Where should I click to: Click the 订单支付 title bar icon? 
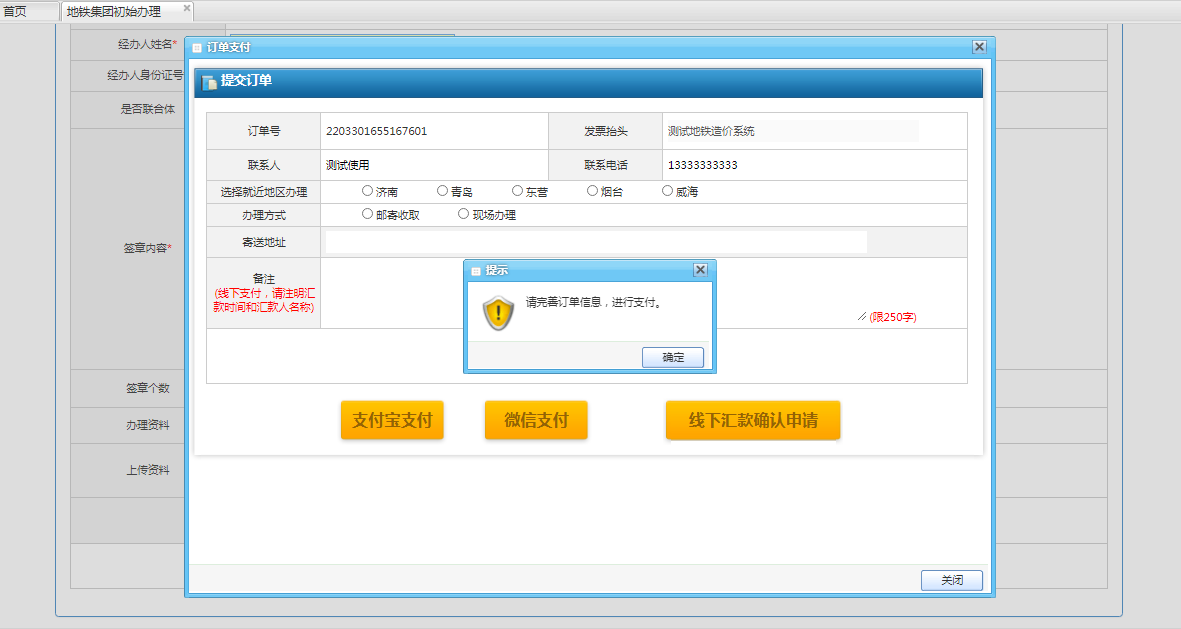[x=197, y=47]
